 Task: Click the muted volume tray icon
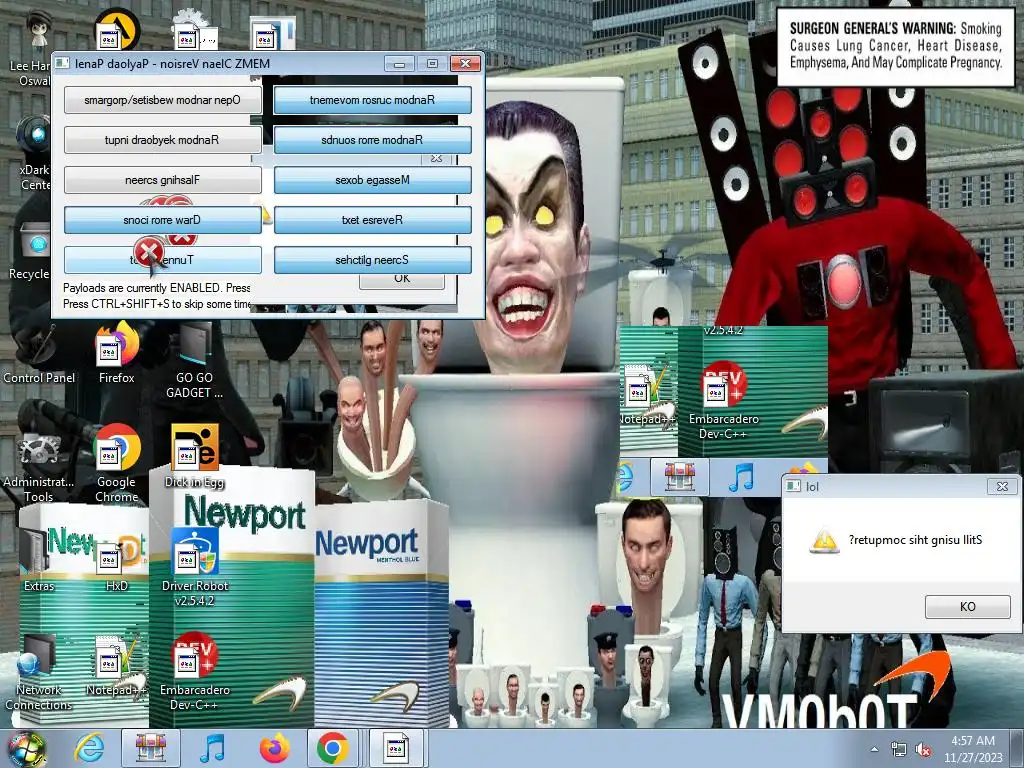pos(923,750)
